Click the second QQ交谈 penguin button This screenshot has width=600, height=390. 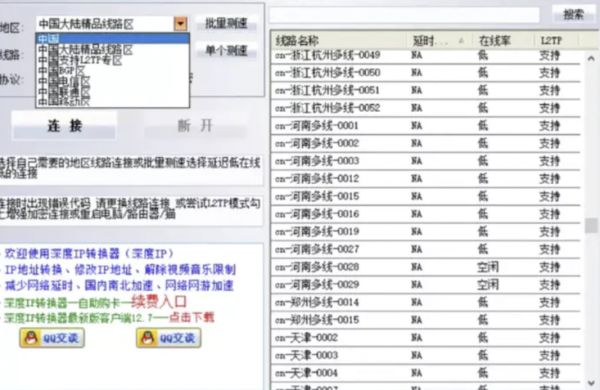click(169, 338)
